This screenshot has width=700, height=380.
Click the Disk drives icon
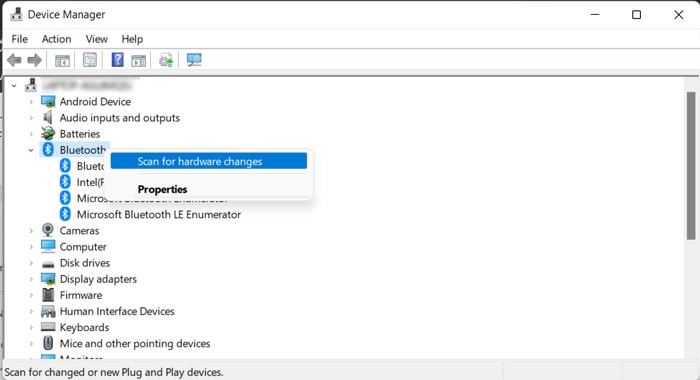[48, 263]
